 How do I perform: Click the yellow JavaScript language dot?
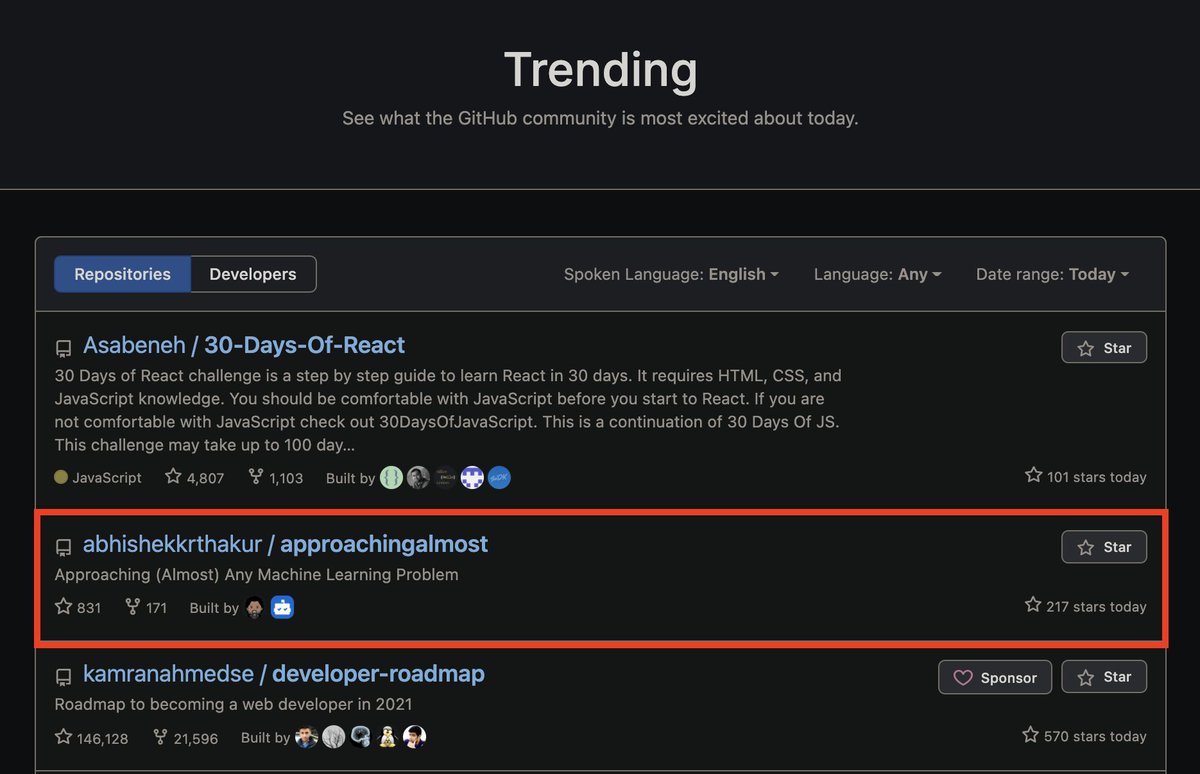(x=60, y=477)
